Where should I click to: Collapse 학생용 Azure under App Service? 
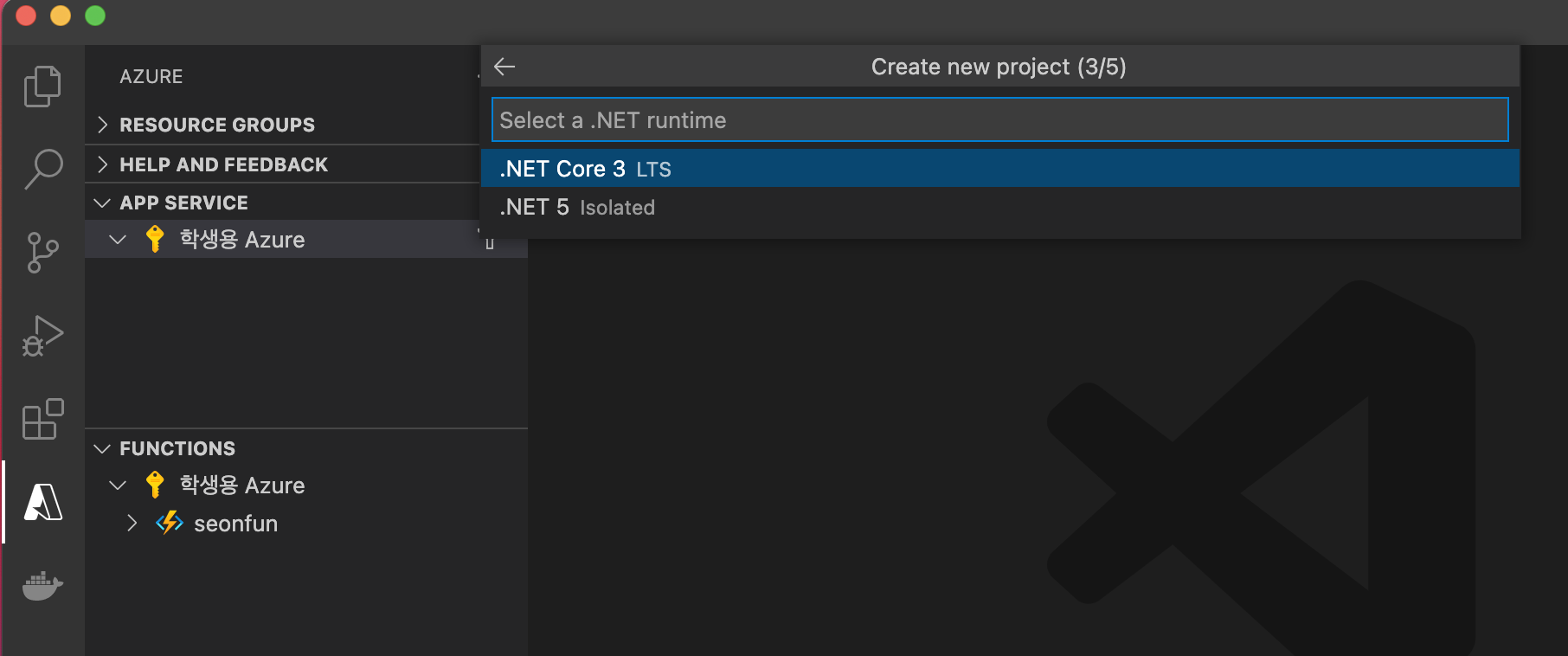(x=118, y=239)
